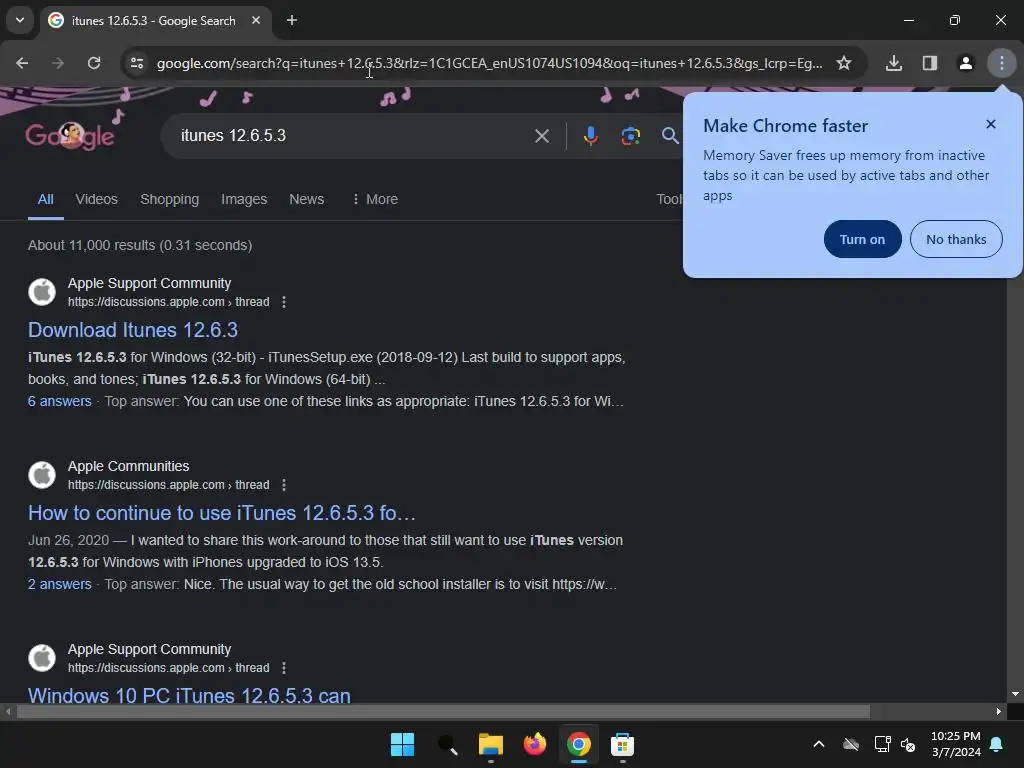Image resolution: width=1024 pixels, height=768 pixels.
Task: Click the Google doodle logo
Action: [x=70, y=135]
